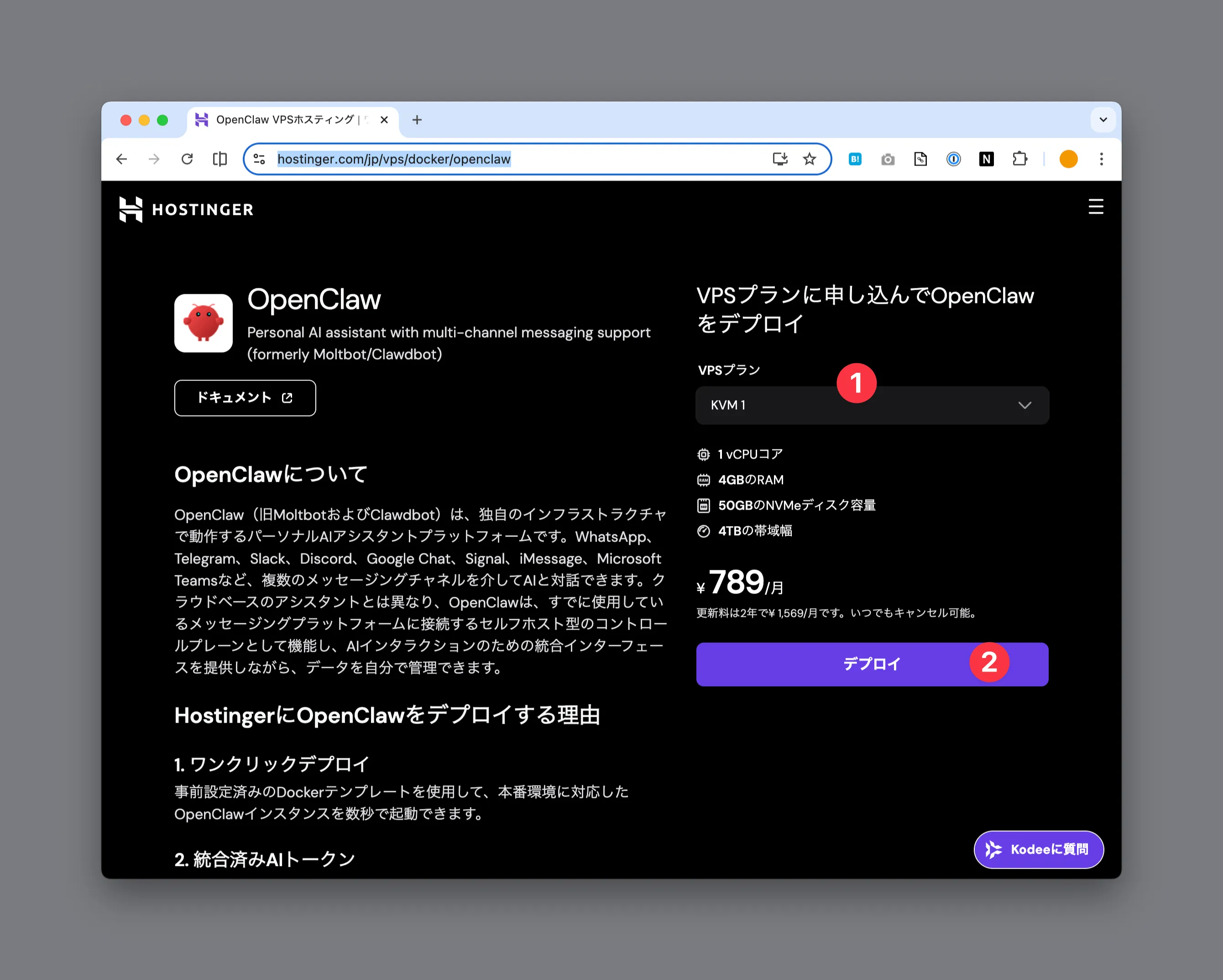This screenshot has width=1223, height=980.
Task: Click the install site icon in address bar
Action: pos(780,159)
